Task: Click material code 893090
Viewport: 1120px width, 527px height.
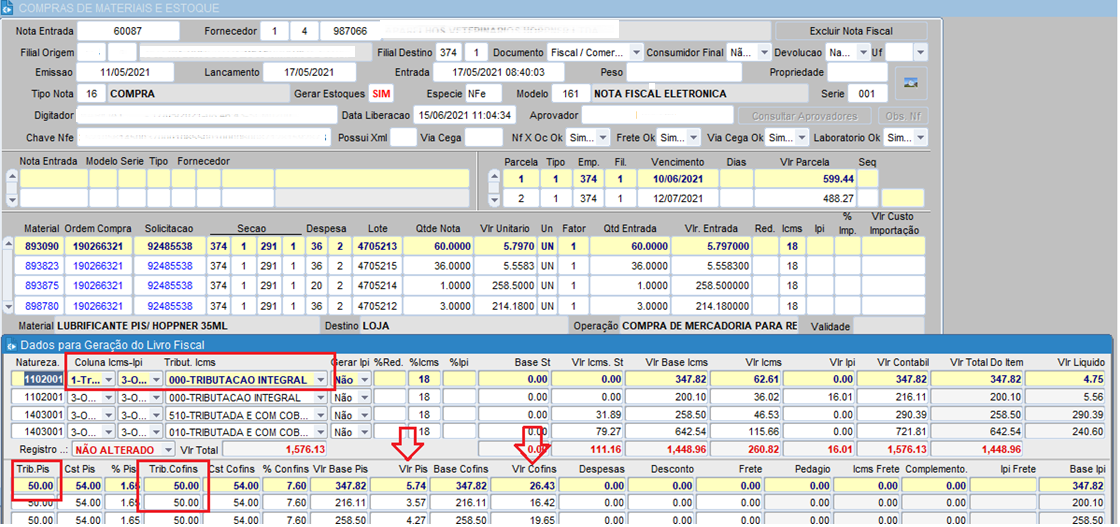Action: point(41,246)
